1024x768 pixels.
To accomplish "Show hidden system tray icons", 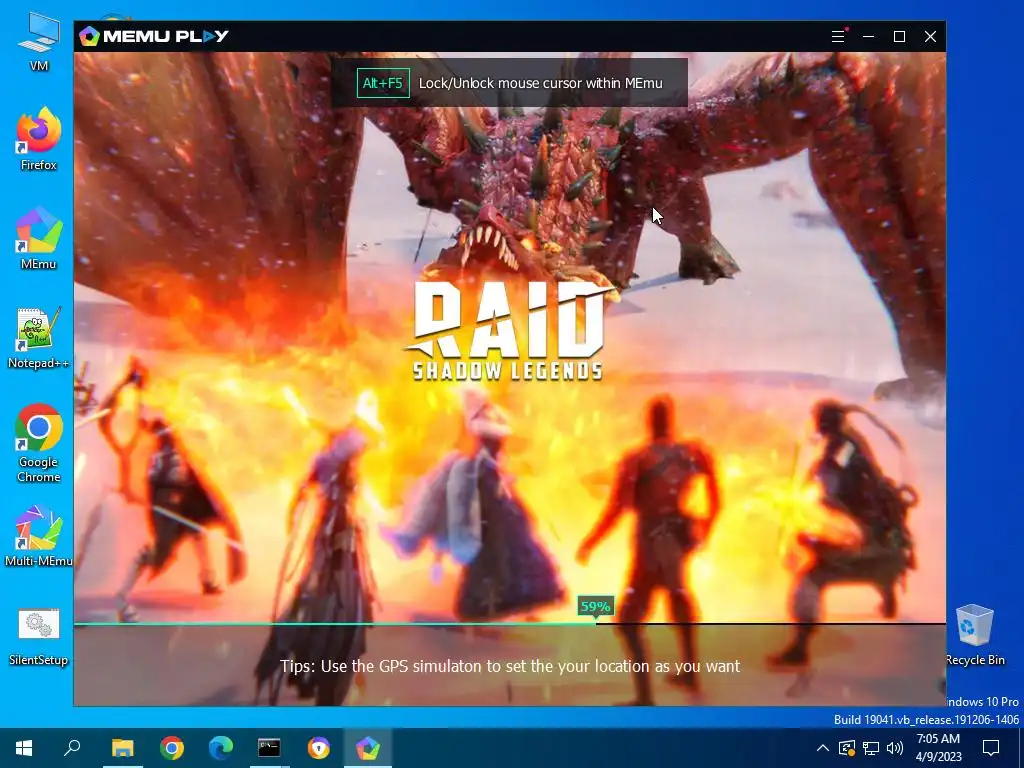I will tap(823, 748).
